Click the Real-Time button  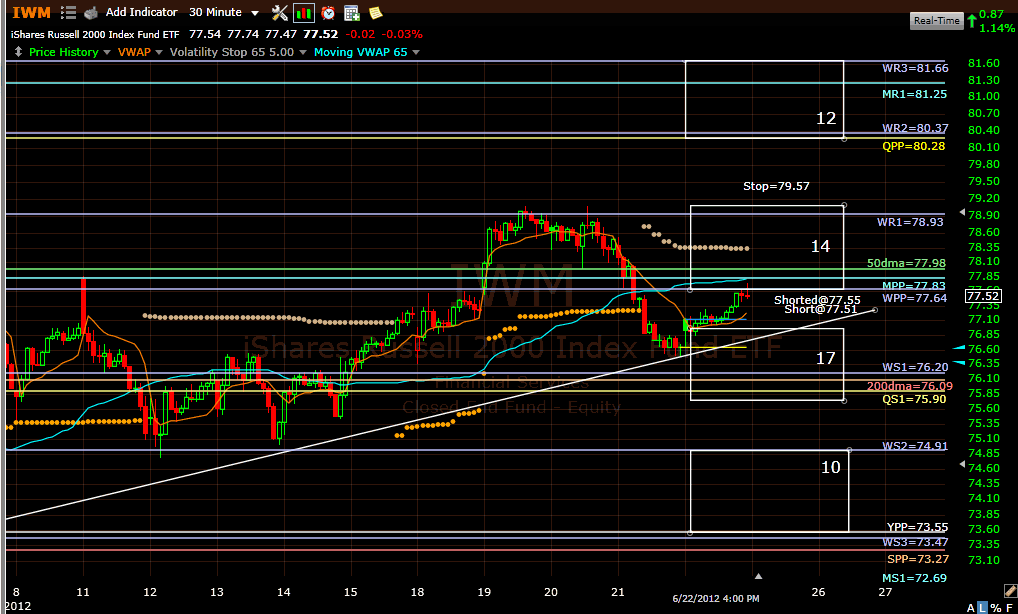[936, 21]
